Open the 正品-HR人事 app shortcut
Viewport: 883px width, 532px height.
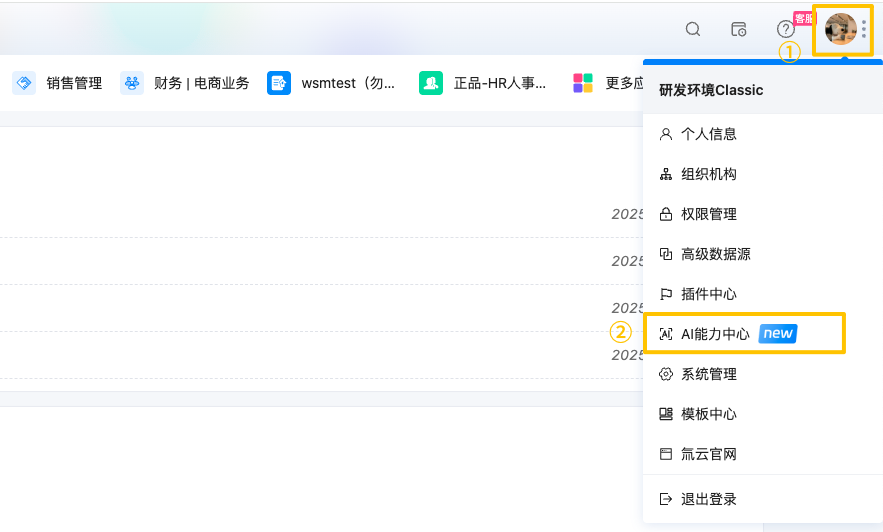[x=484, y=83]
